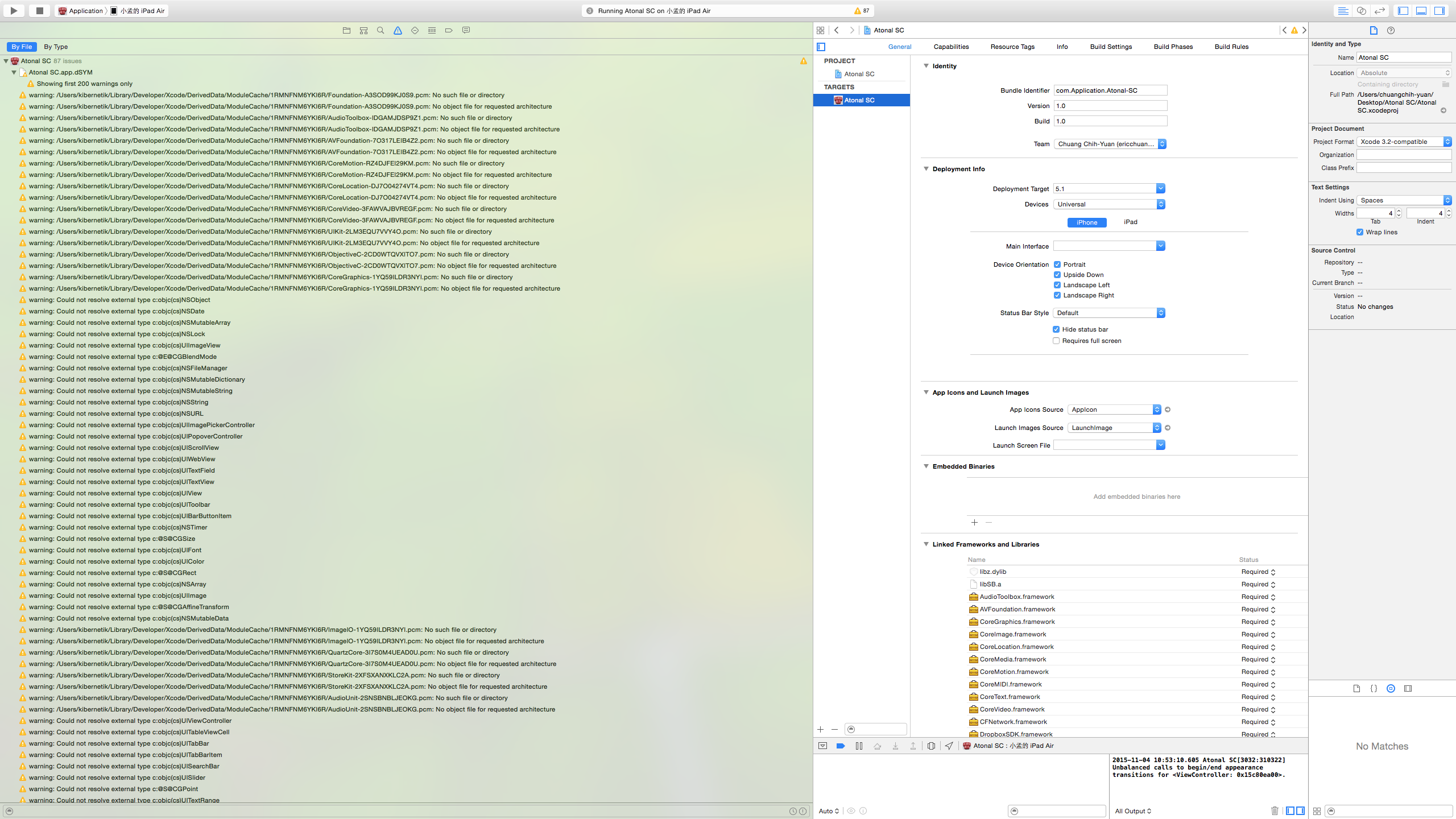This screenshot has height=819, width=1456.
Task: Open the Status Bar Style dropdown
Action: (x=1109, y=313)
